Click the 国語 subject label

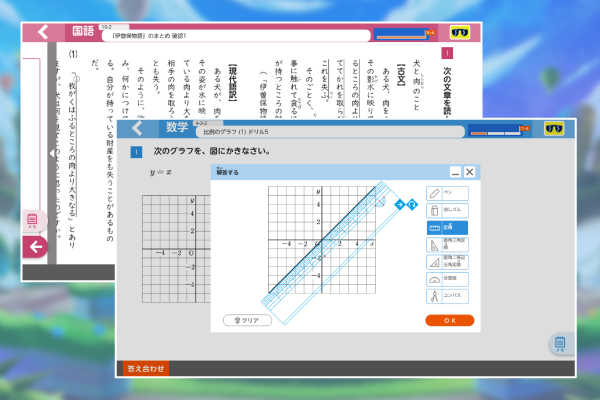[83, 31]
